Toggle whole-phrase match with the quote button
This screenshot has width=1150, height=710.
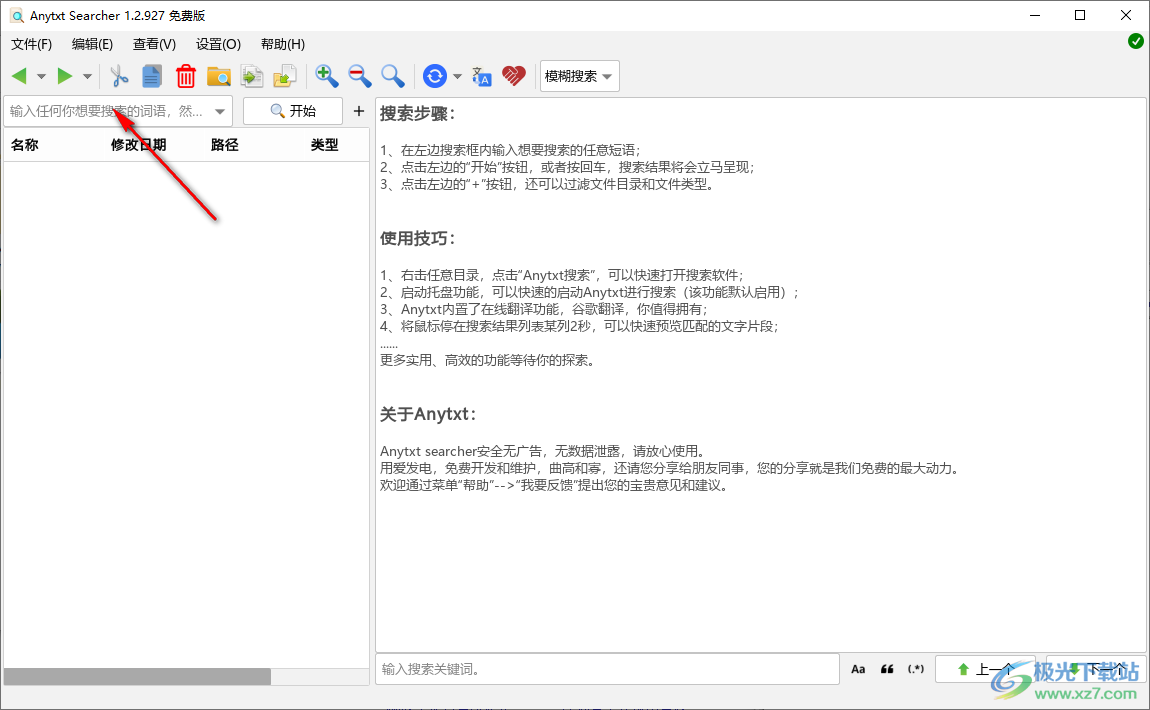coord(887,668)
